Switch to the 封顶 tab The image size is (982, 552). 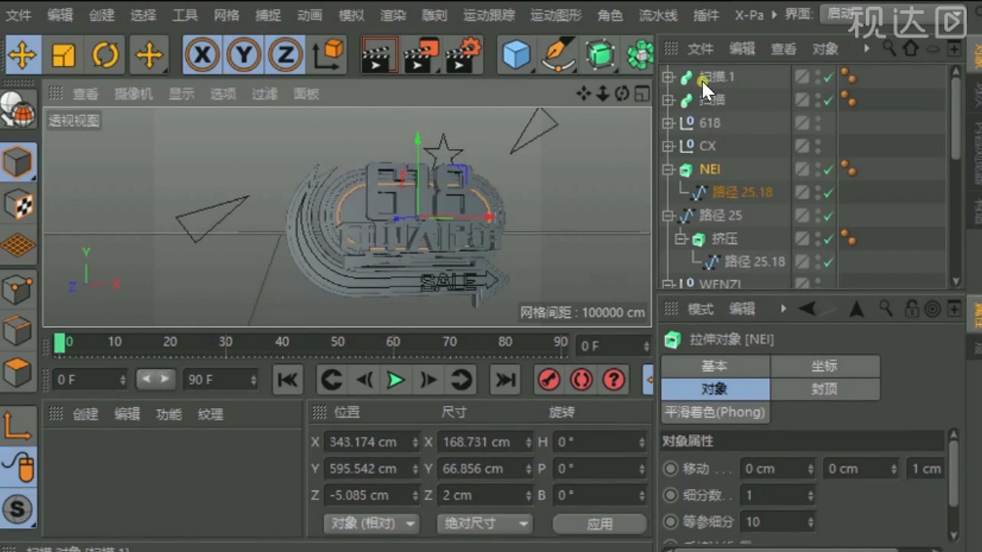coord(825,389)
